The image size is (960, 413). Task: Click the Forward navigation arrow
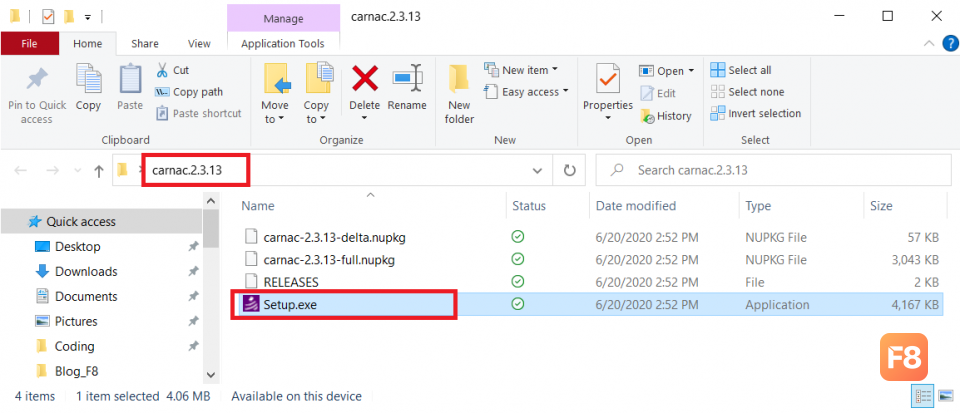52,171
